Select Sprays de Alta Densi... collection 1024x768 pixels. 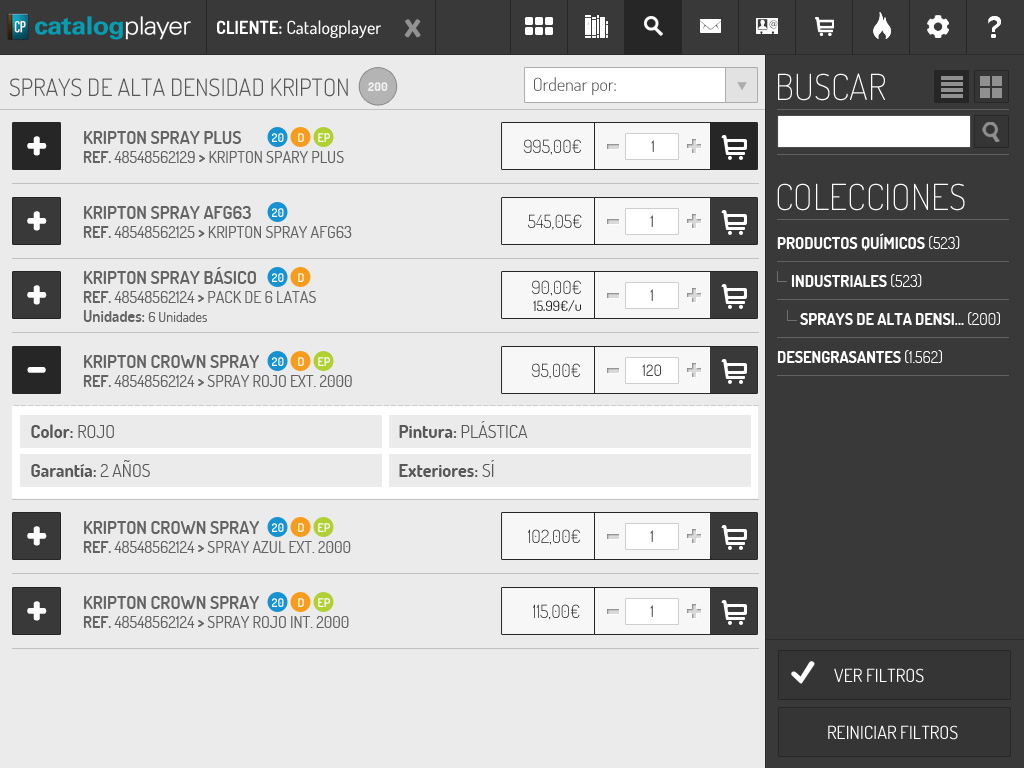[900, 319]
